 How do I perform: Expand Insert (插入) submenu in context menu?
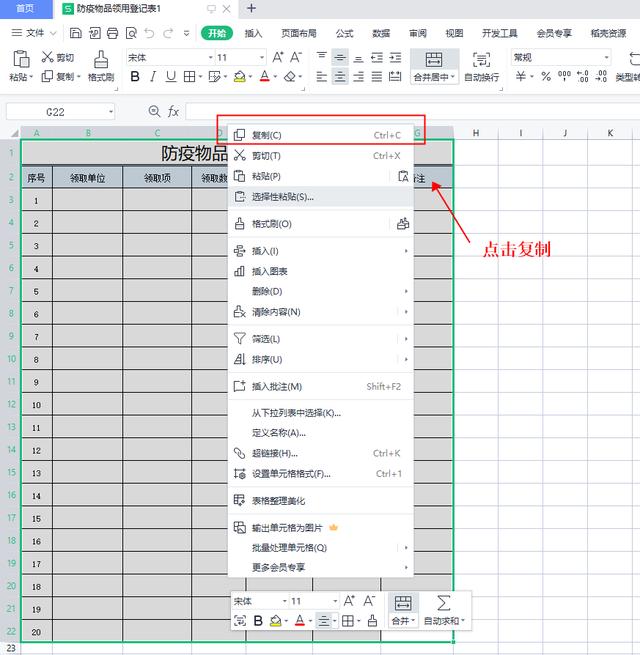pos(321,251)
